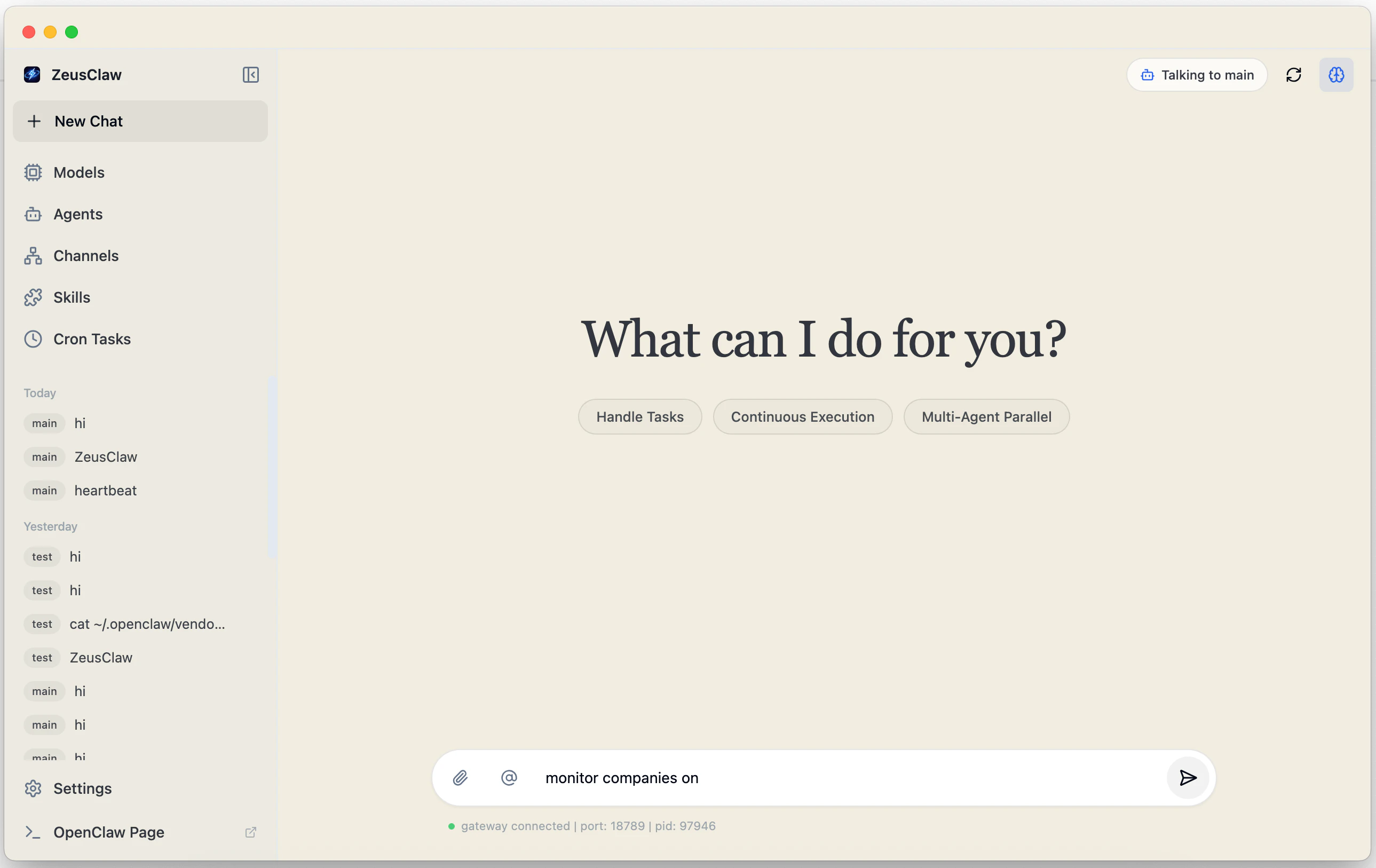Screen dimensions: 1376x868
Task: Click the external link icon beside OpenClaw Page
Action: 250,832
